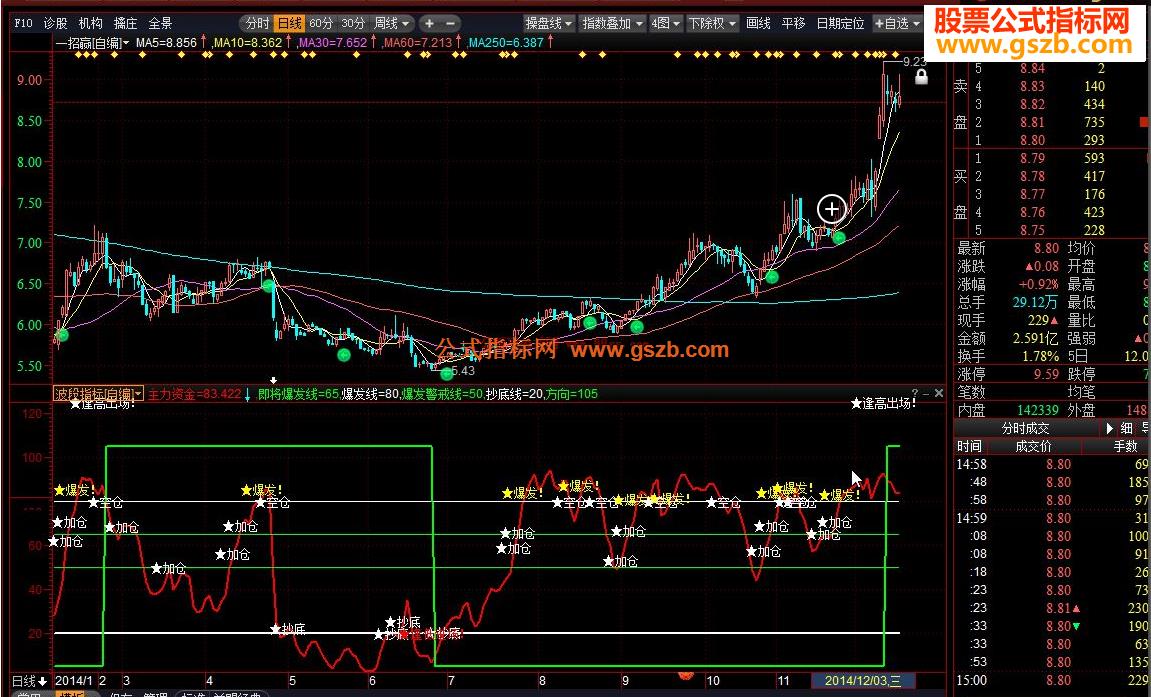Click the help question mark on indicator panel
Viewport: 1151px width, 697px height.
914,393
